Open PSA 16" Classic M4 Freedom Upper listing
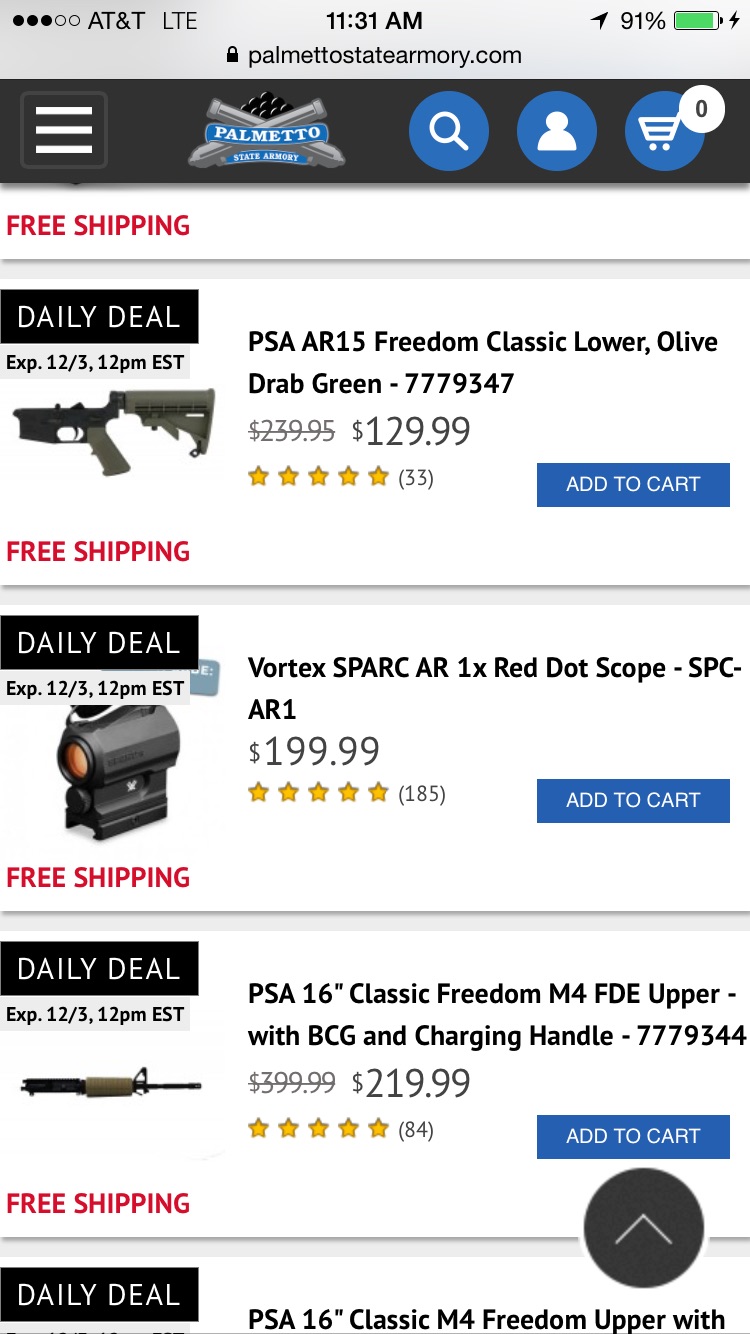Image resolution: width=750 pixels, height=1334 pixels. click(x=486, y=1318)
